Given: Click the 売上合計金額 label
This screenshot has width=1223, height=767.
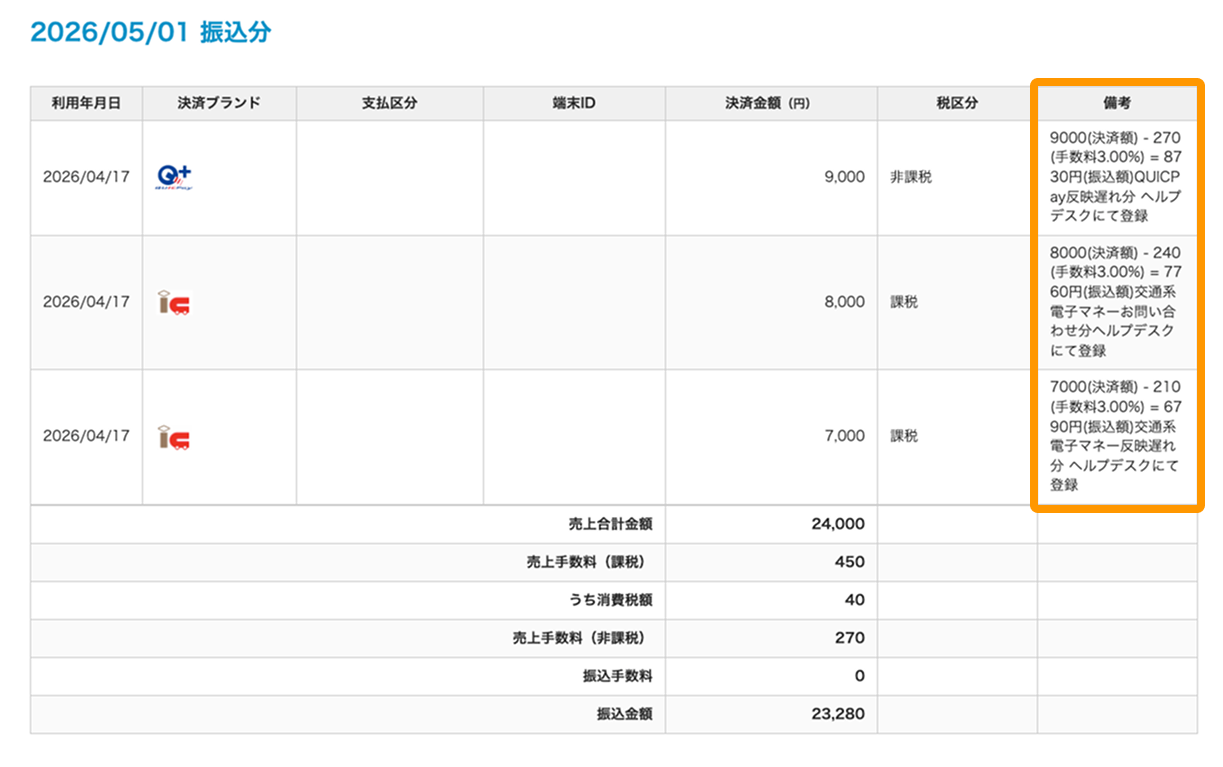Looking at the screenshot, I should click(610, 524).
